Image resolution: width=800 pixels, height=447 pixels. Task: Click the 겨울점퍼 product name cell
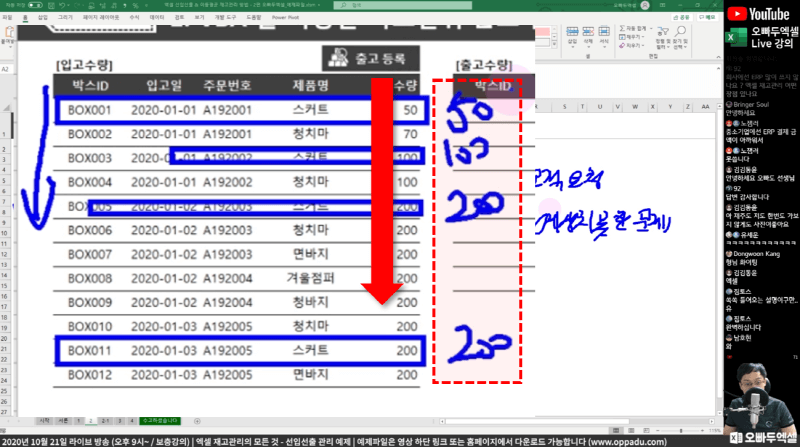pos(310,278)
